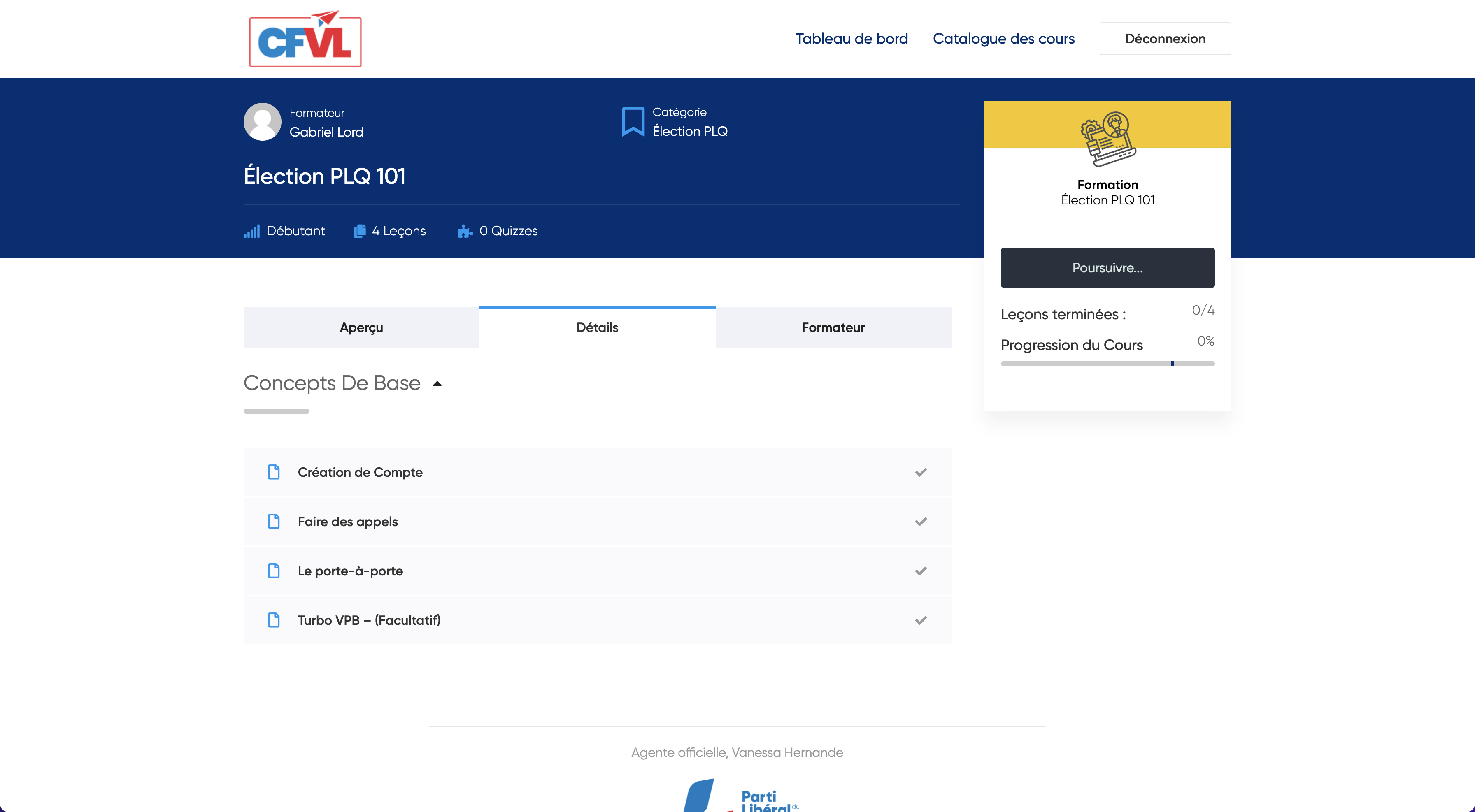This screenshot has height=812, width=1475.
Task: Click checkmark for Le porte-à-porte lesson
Action: 920,571
